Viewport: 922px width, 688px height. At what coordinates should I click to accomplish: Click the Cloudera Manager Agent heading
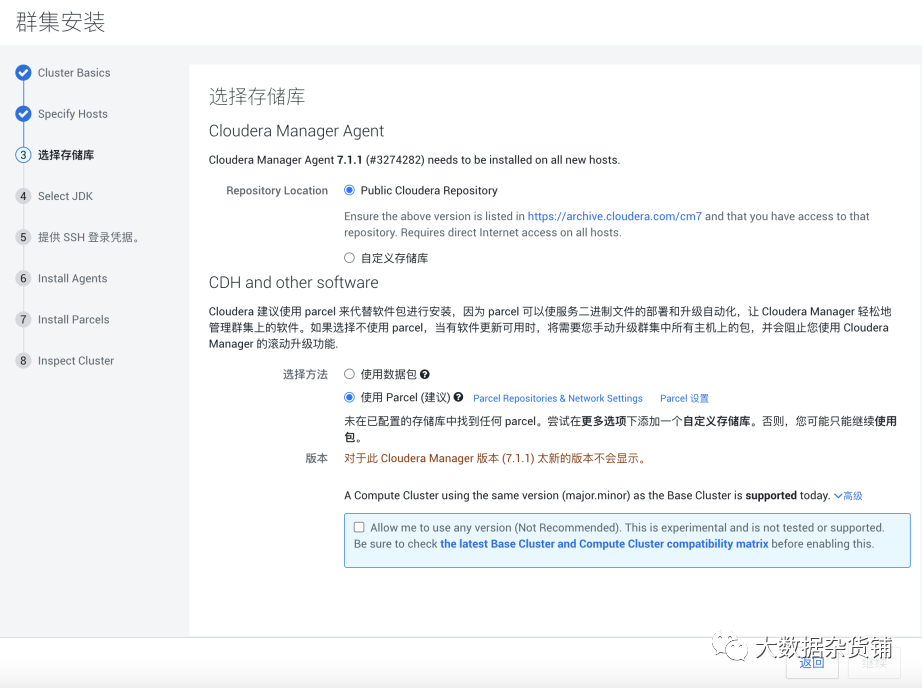click(x=296, y=131)
